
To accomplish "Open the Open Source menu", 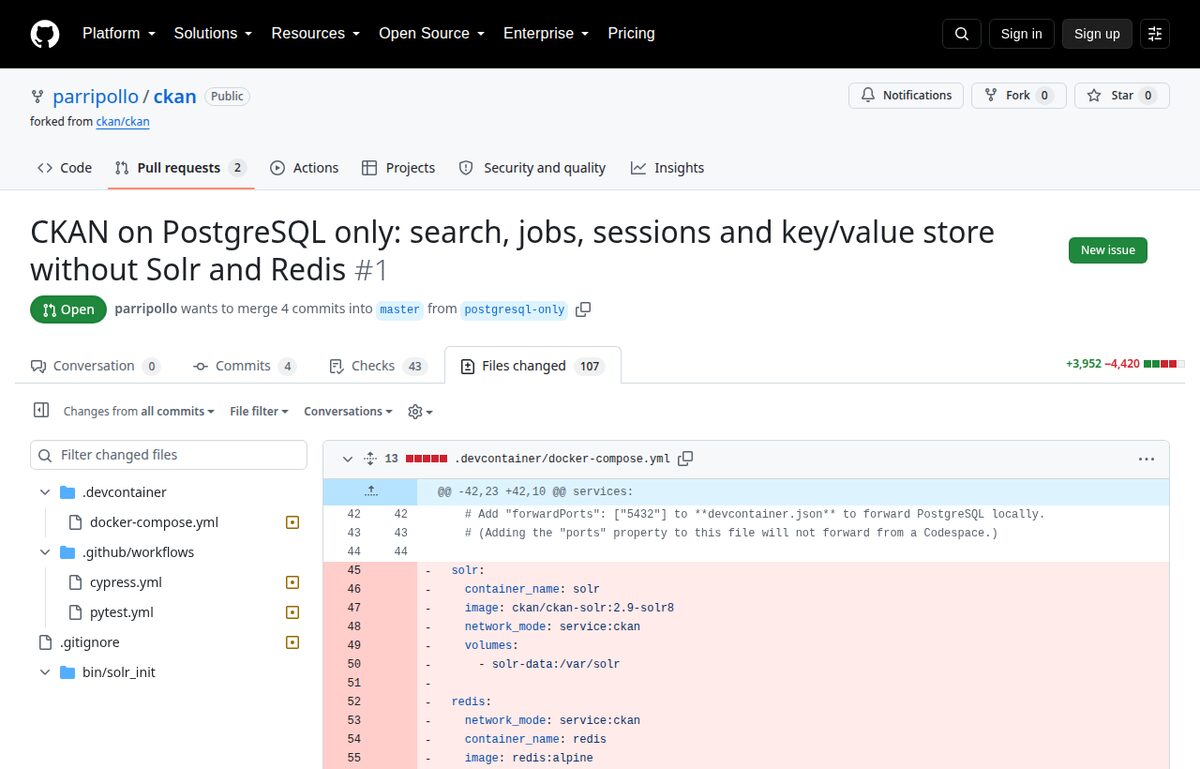I will click(x=431, y=33).
